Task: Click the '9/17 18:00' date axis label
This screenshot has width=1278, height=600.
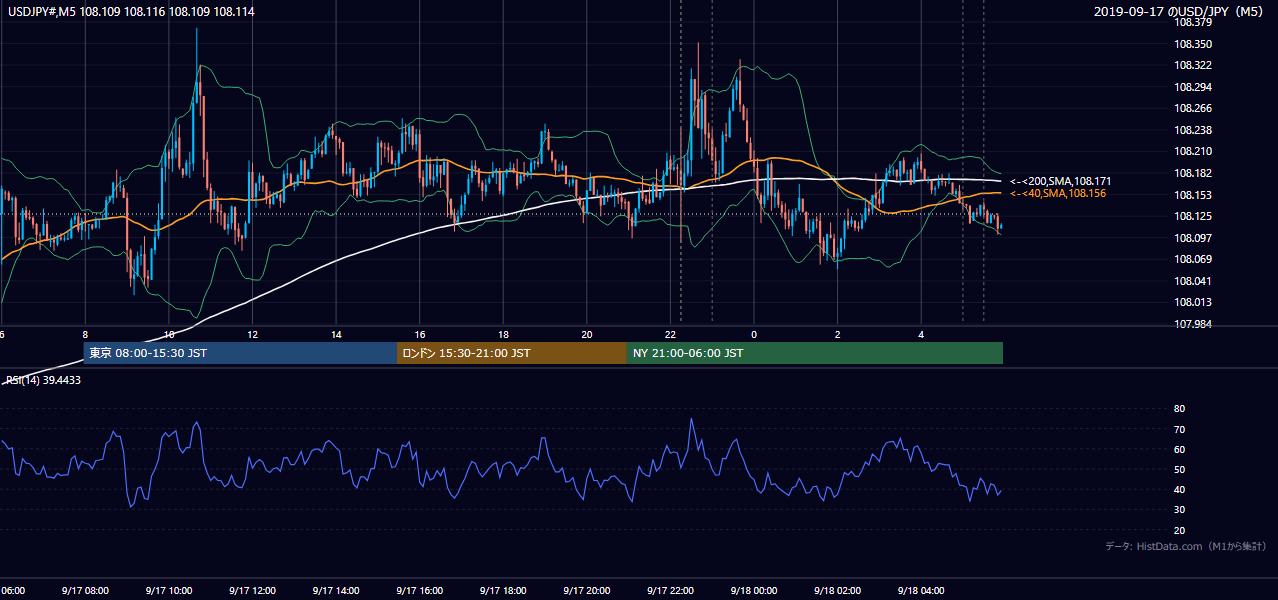Action: click(x=503, y=590)
